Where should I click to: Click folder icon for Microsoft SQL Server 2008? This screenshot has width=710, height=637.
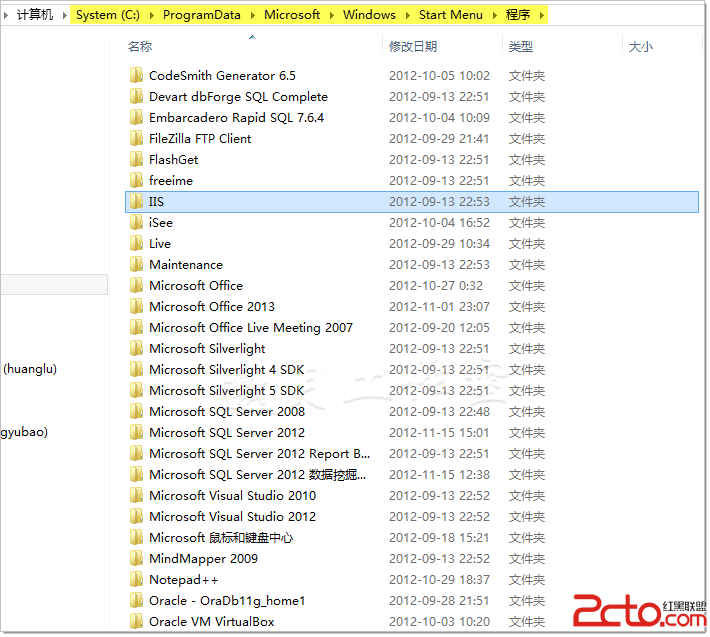(x=136, y=412)
